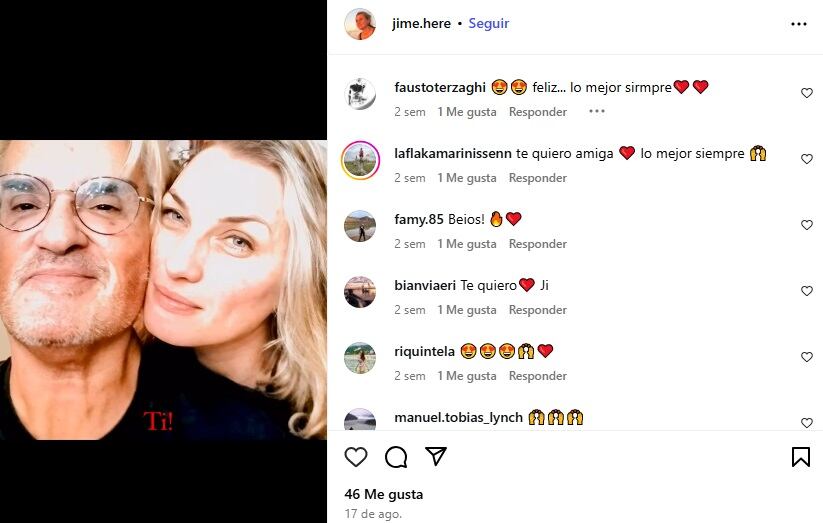
Task: View laflakamarinissenn's story avatar
Action: pyautogui.click(x=360, y=160)
